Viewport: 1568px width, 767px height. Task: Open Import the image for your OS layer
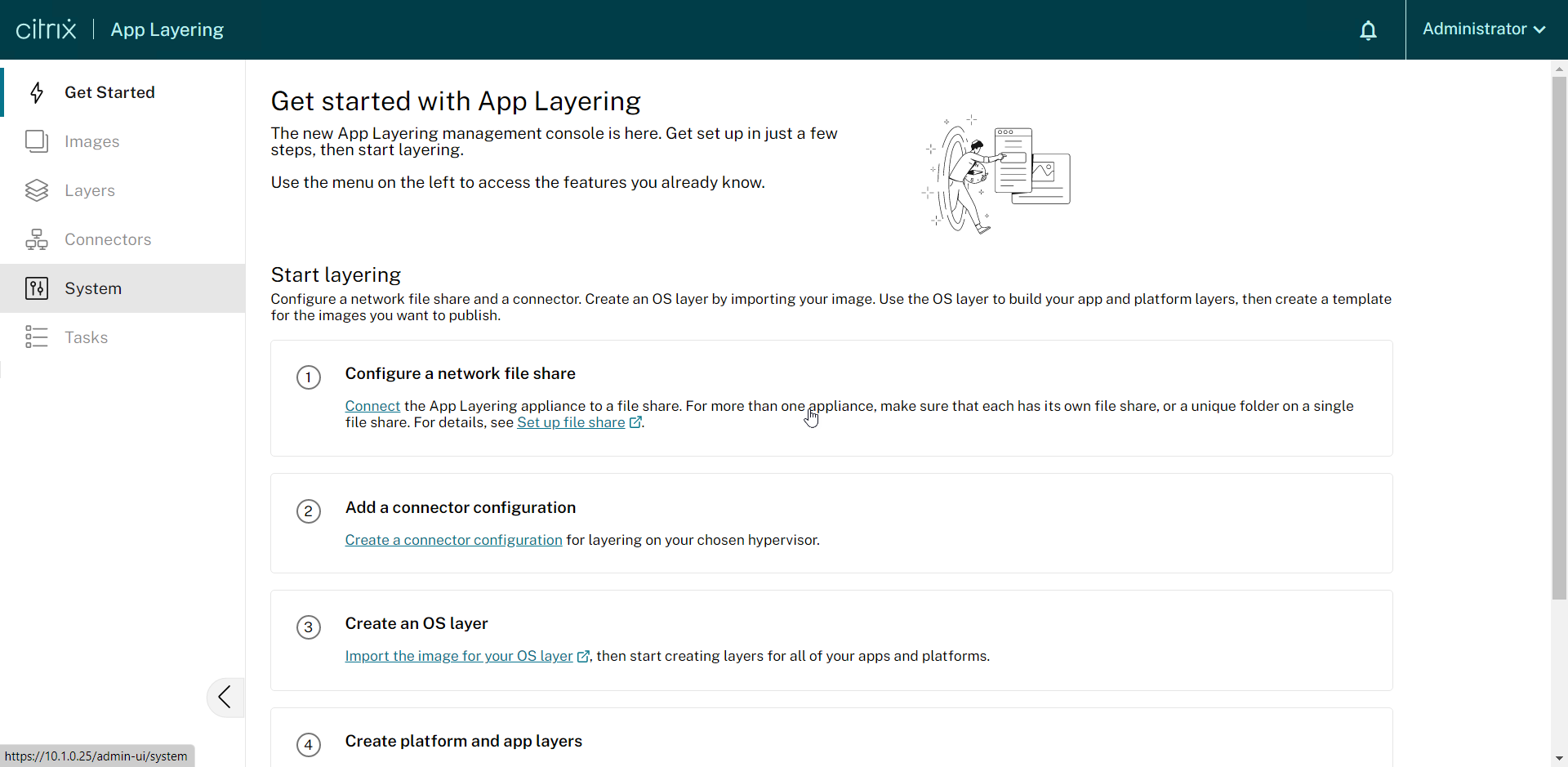point(459,656)
